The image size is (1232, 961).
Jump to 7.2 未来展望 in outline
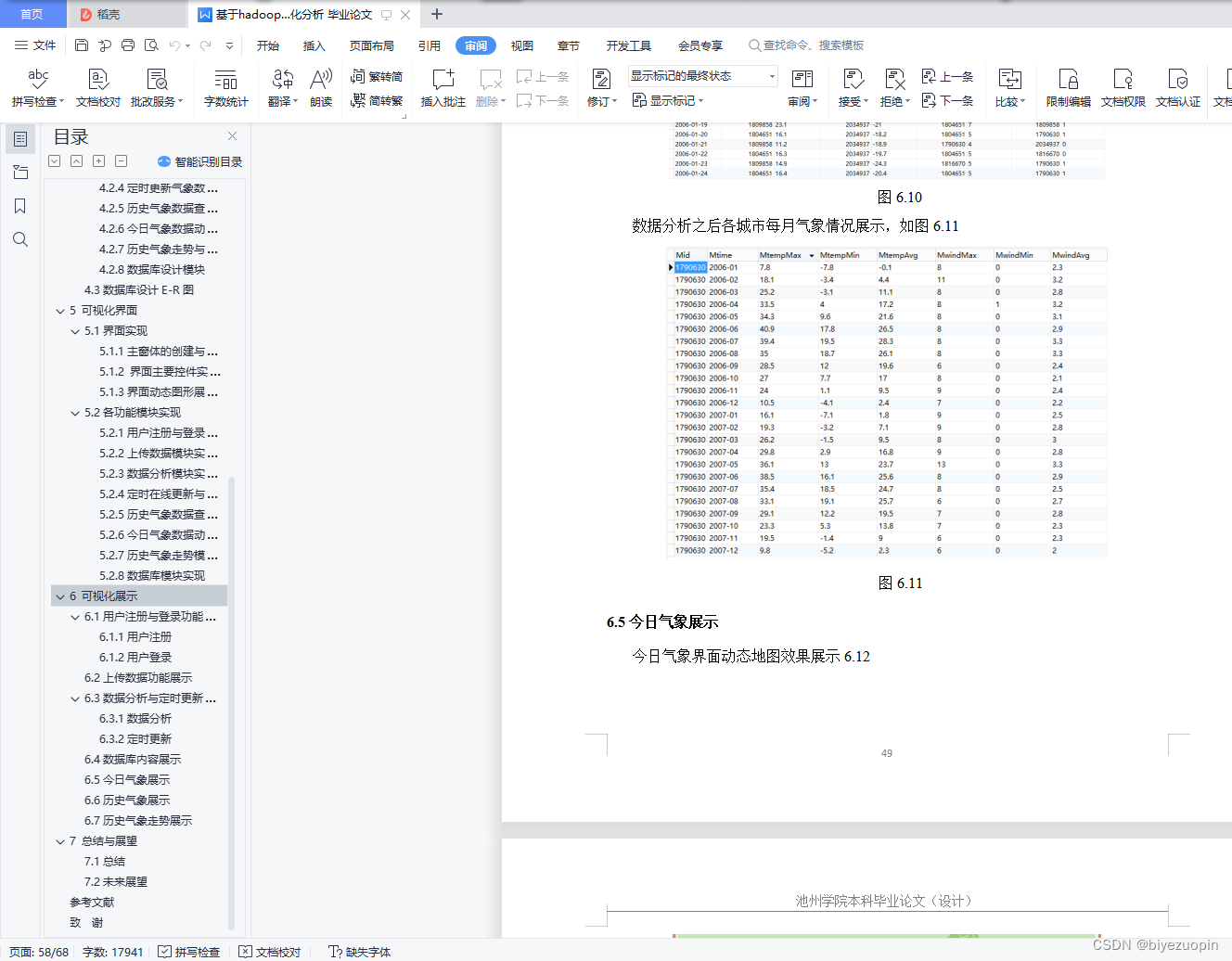click(x=116, y=882)
